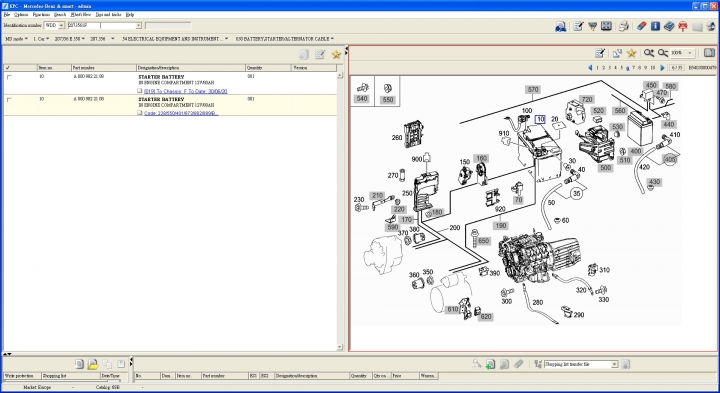This screenshot has width=720, height=393.
Task: Go to next diagram page arrow
Action: pos(662,67)
